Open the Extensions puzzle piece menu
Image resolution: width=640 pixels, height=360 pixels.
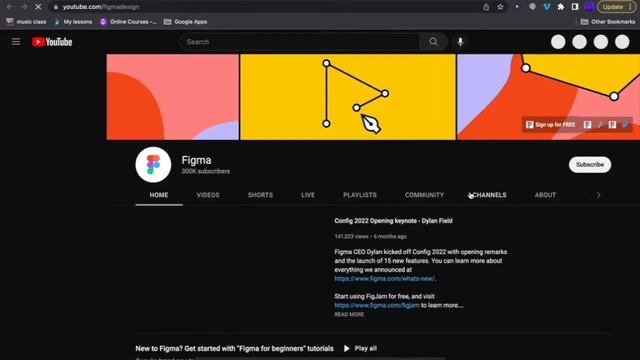pyautogui.click(x=561, y=7)
